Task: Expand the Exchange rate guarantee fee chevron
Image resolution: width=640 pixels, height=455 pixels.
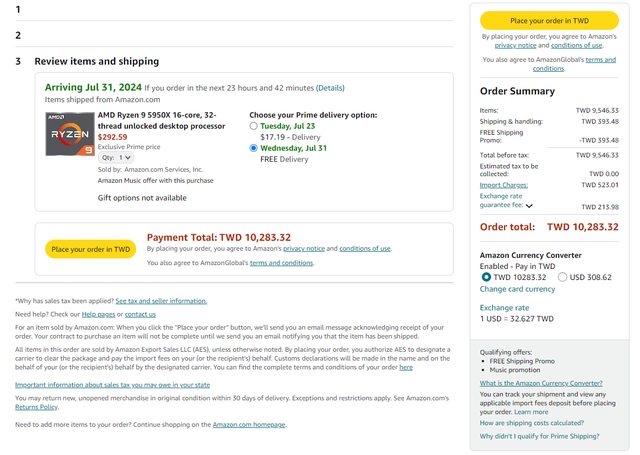Action: point(529,206)
